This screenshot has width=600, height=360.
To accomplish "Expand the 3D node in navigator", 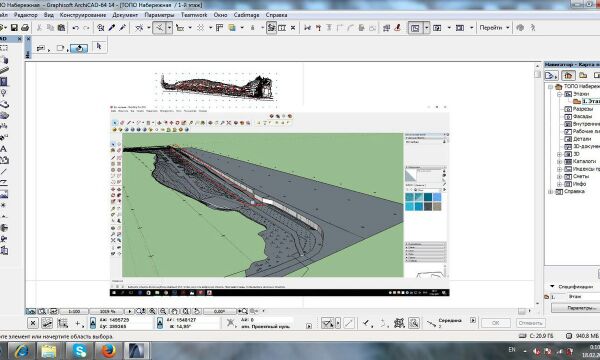I will (x=559, y=154).
